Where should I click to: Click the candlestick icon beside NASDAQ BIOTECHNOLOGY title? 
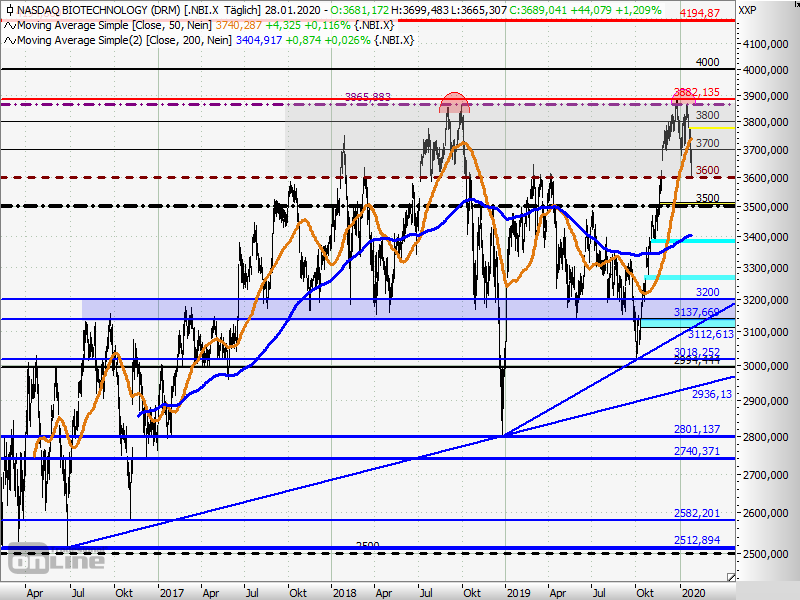(x=9, y=10)
